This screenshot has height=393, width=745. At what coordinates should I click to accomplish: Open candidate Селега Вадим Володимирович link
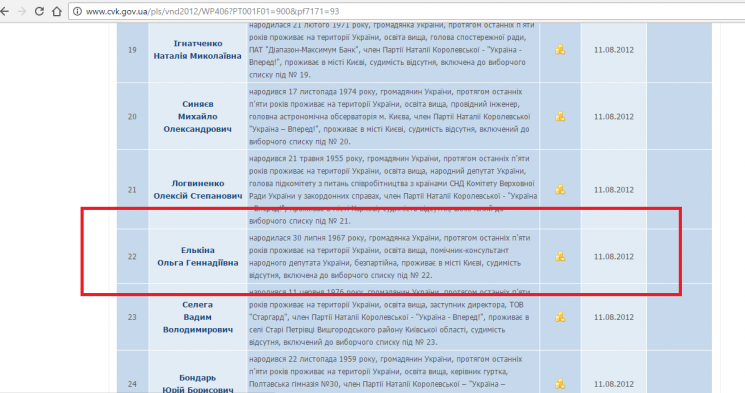198,317
